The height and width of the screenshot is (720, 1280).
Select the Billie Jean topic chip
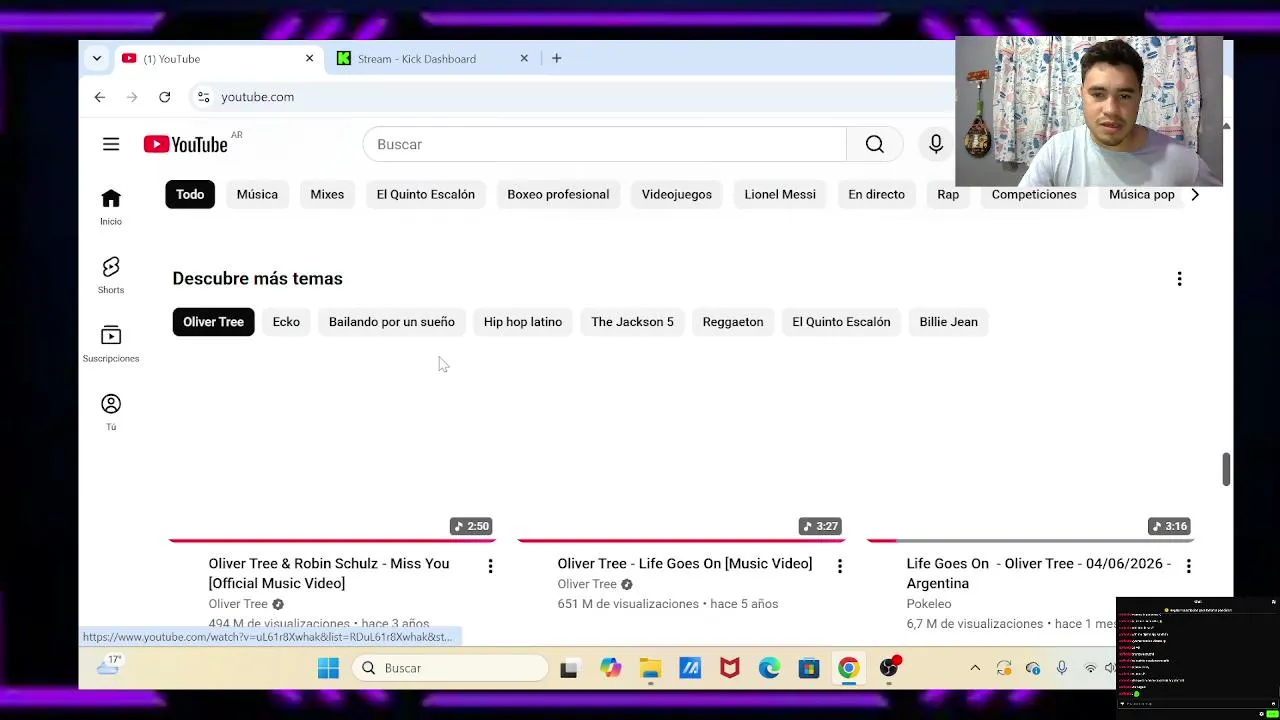tap(948, 322)
